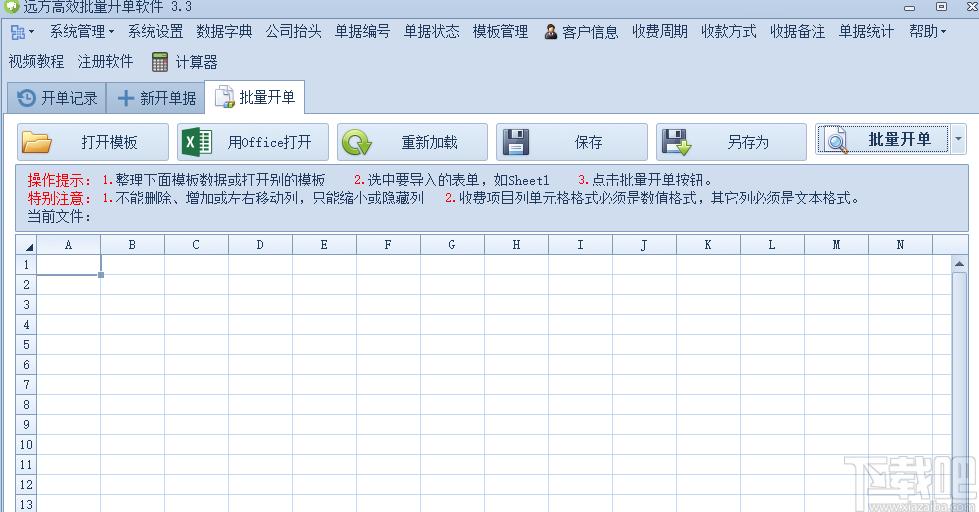The width and height of the screenshot is (979, 512).
Task: Click the 客户信息 person icon
Action: point(551,31)
